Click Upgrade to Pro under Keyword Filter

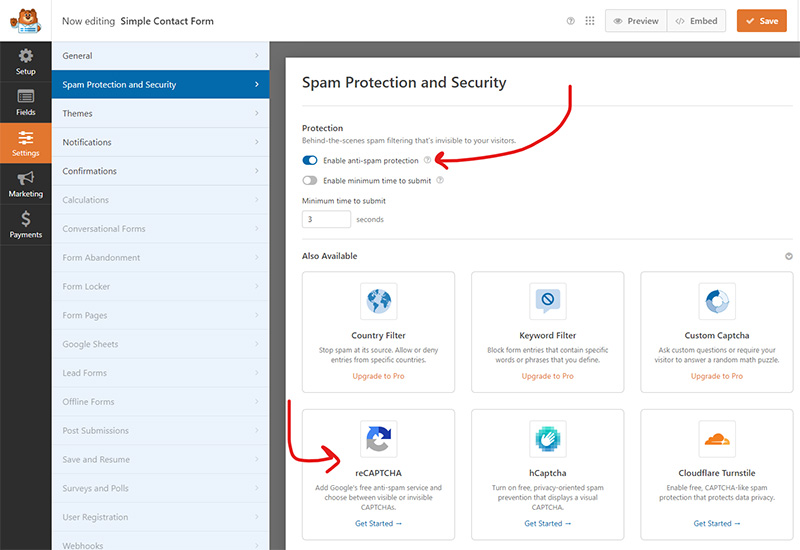pyautogui.click(x=547, y=376)
